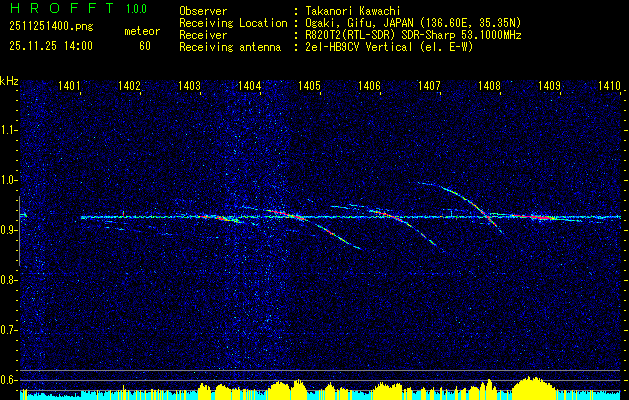Click the 1404 time marker
The image size is (629, 400).
click(250, 85)
